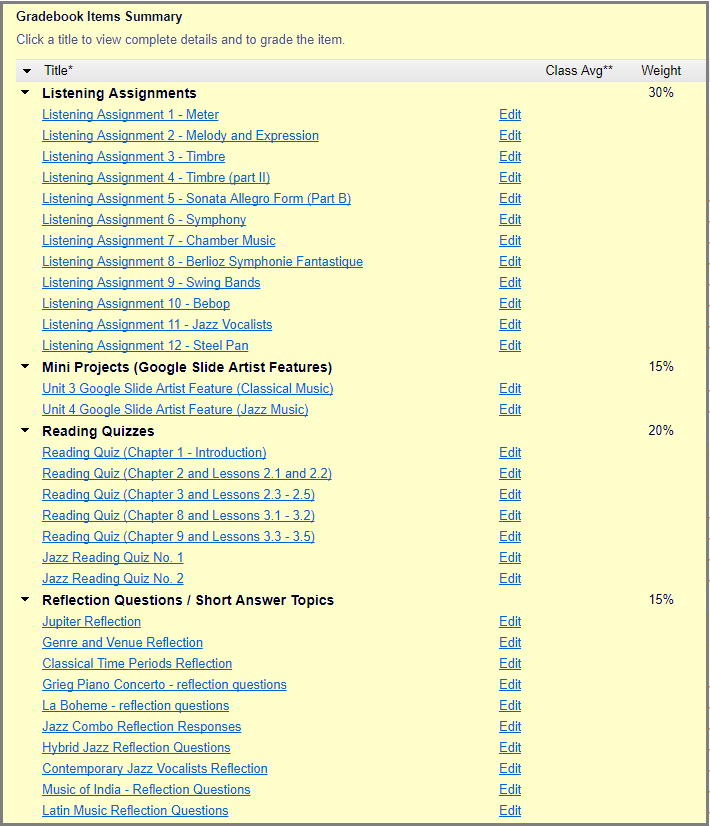Open the Jupiter Reflection item

[x=91, y=622]
